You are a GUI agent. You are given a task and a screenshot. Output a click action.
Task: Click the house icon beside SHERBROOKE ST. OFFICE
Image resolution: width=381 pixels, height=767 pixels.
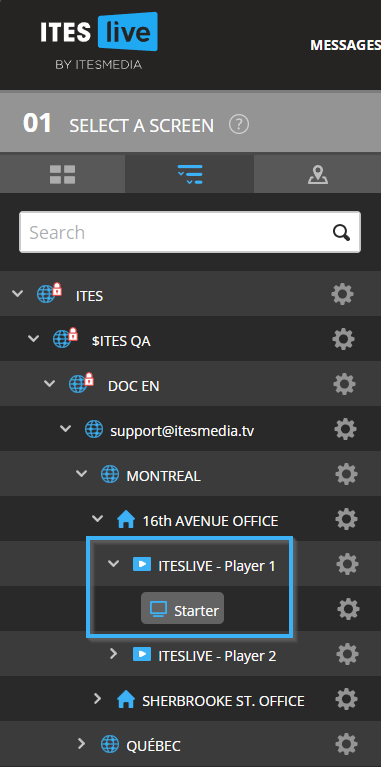point(126,699)
